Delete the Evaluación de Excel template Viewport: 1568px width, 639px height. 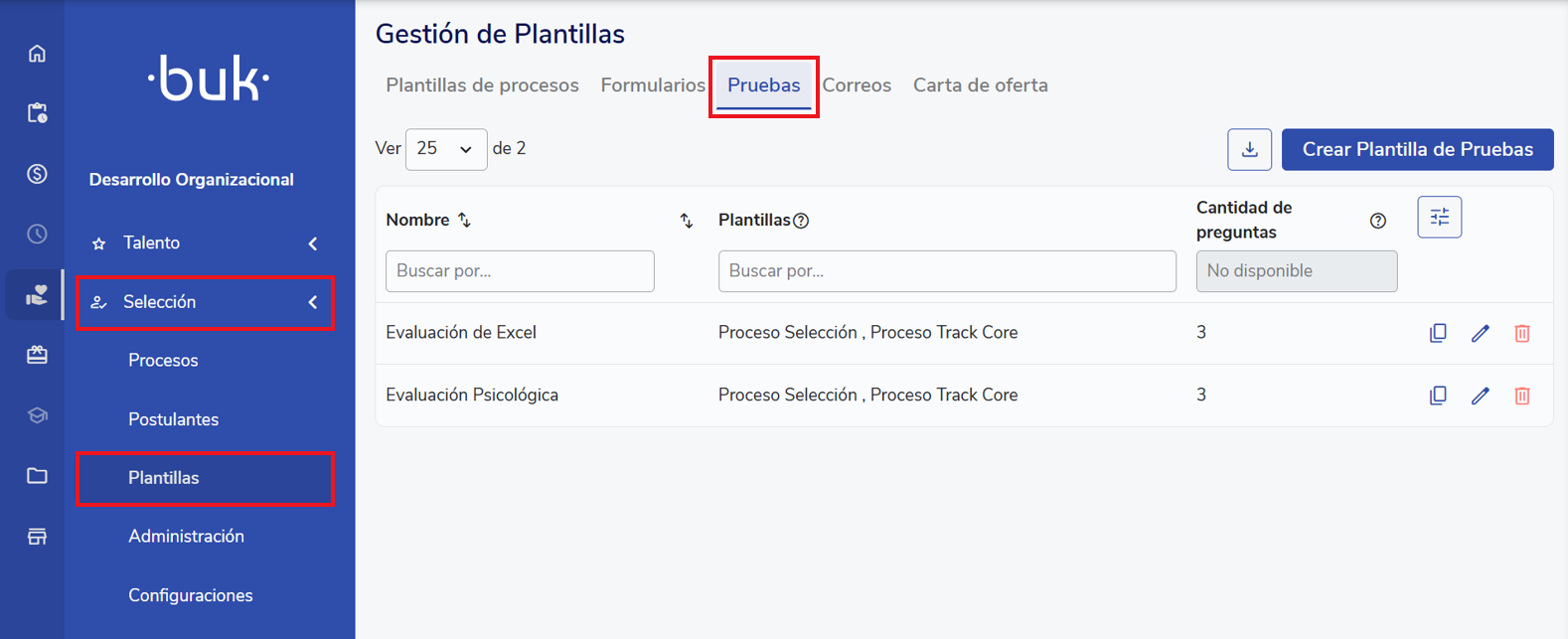point(1522,333)
